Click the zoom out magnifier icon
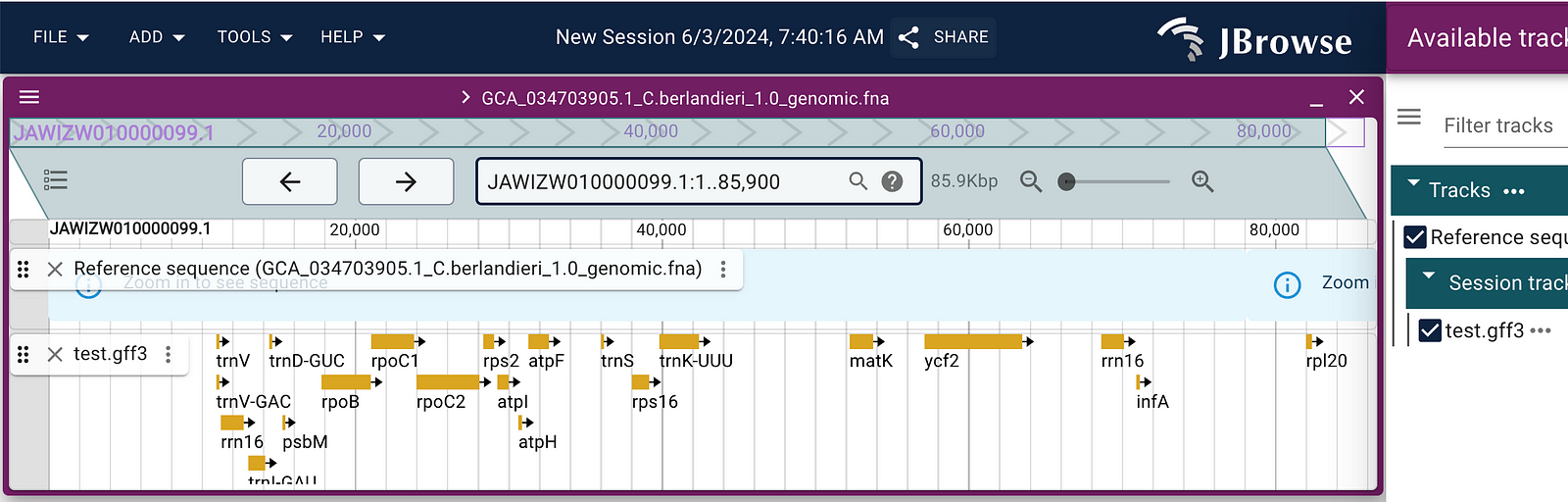 point(1030,181)
